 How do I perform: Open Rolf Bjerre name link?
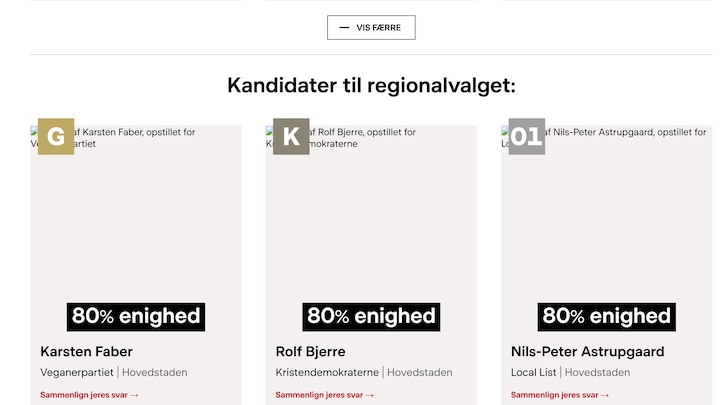click(x=309, y=352)
